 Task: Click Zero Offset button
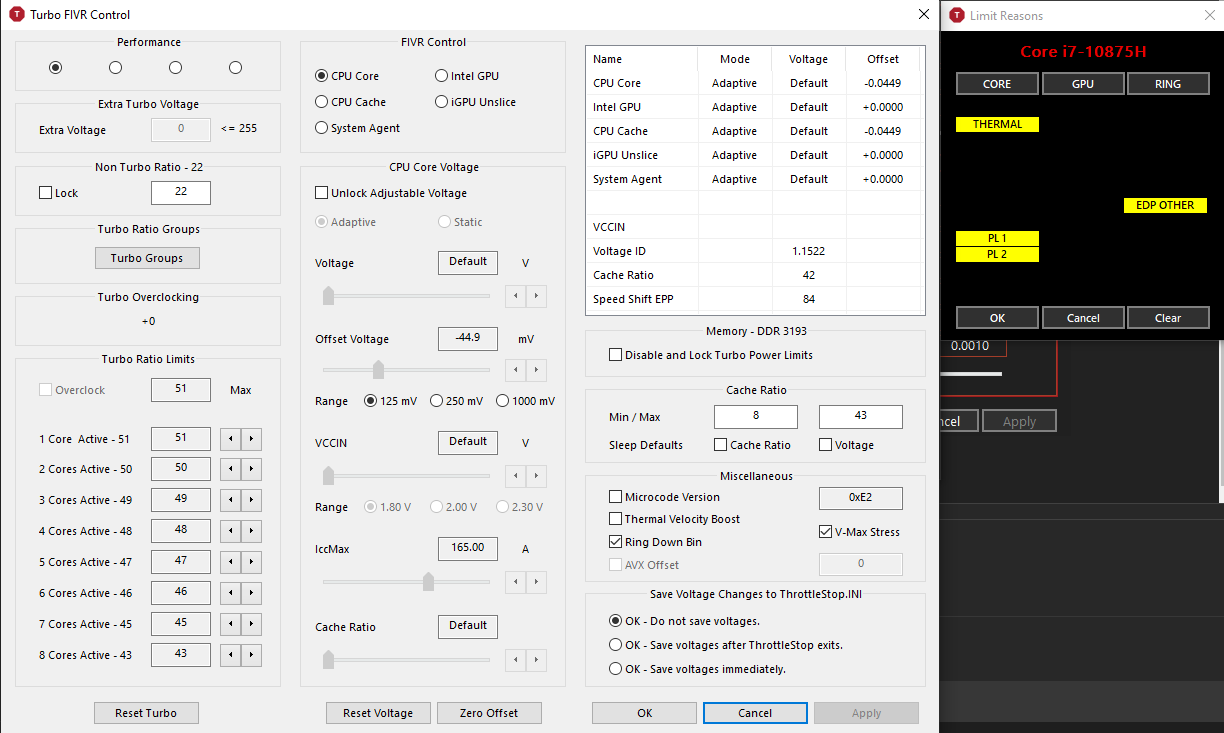click(x=489, y=713)
